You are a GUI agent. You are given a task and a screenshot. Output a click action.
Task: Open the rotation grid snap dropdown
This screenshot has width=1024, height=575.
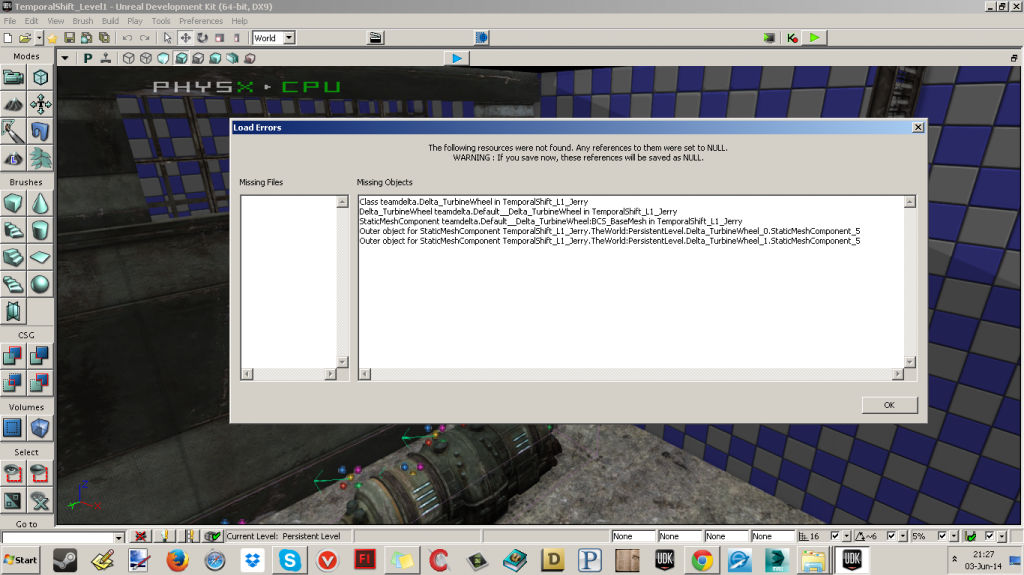[x=903, y=536]
